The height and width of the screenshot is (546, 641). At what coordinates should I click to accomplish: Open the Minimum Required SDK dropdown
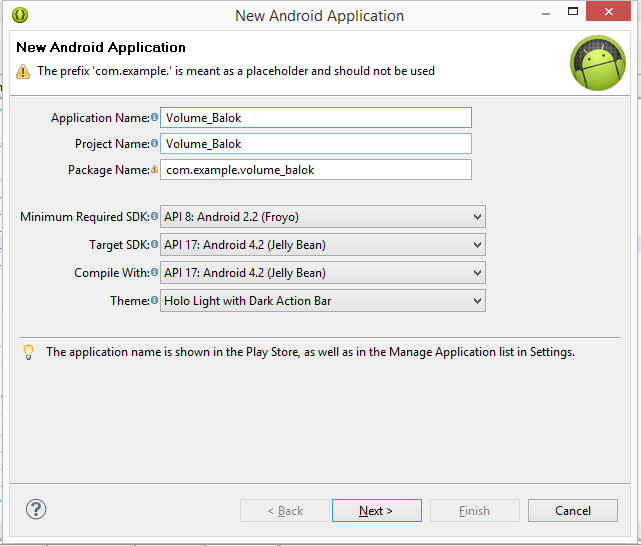[323, 217]
